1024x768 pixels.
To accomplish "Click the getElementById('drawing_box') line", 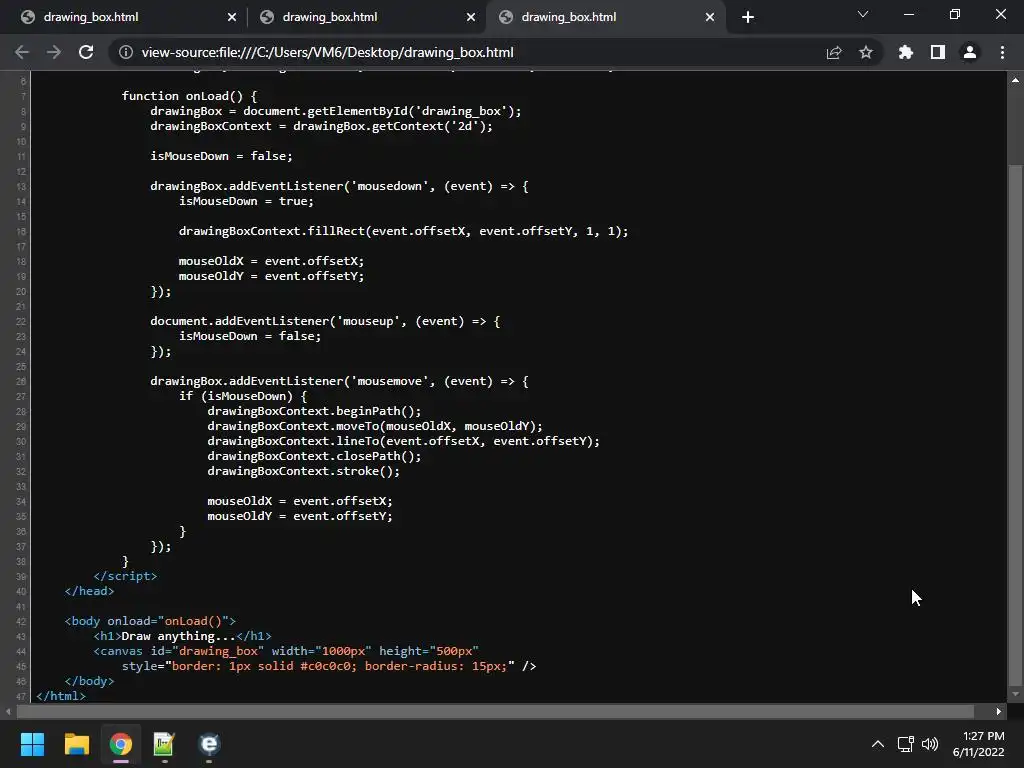I will pos(336,111).
